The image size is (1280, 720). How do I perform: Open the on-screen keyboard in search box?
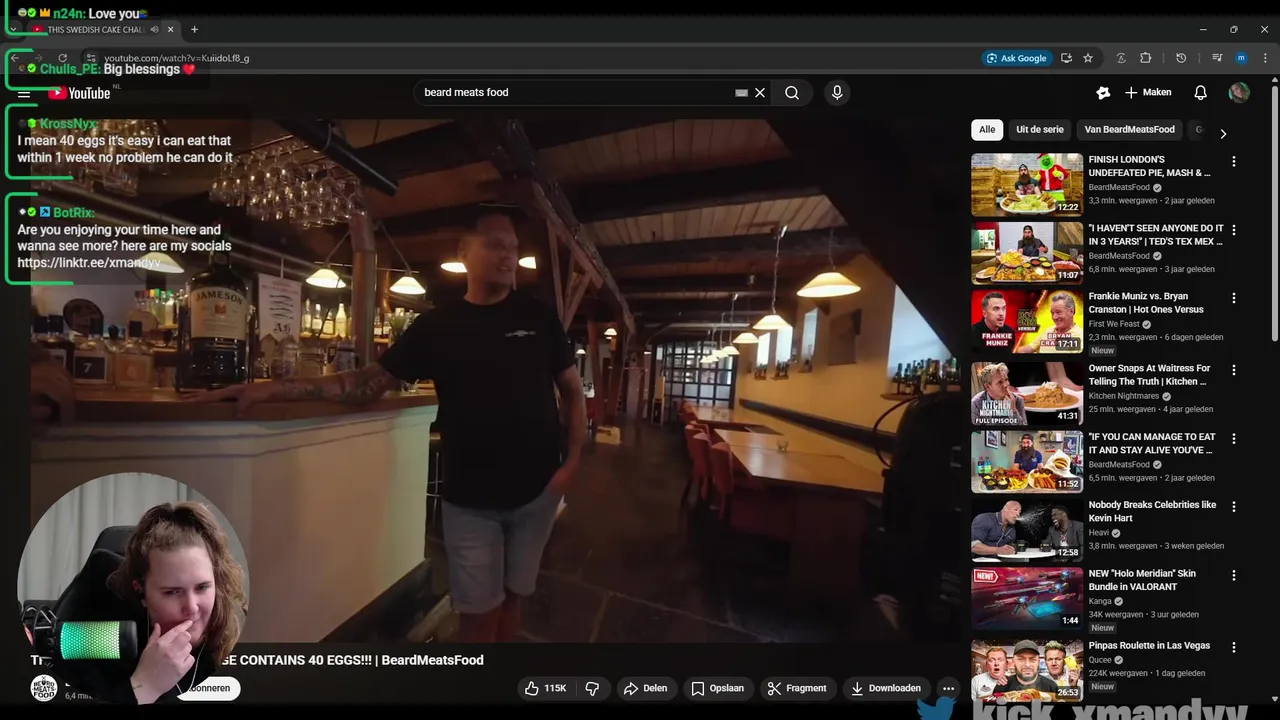tap(741, 92)
